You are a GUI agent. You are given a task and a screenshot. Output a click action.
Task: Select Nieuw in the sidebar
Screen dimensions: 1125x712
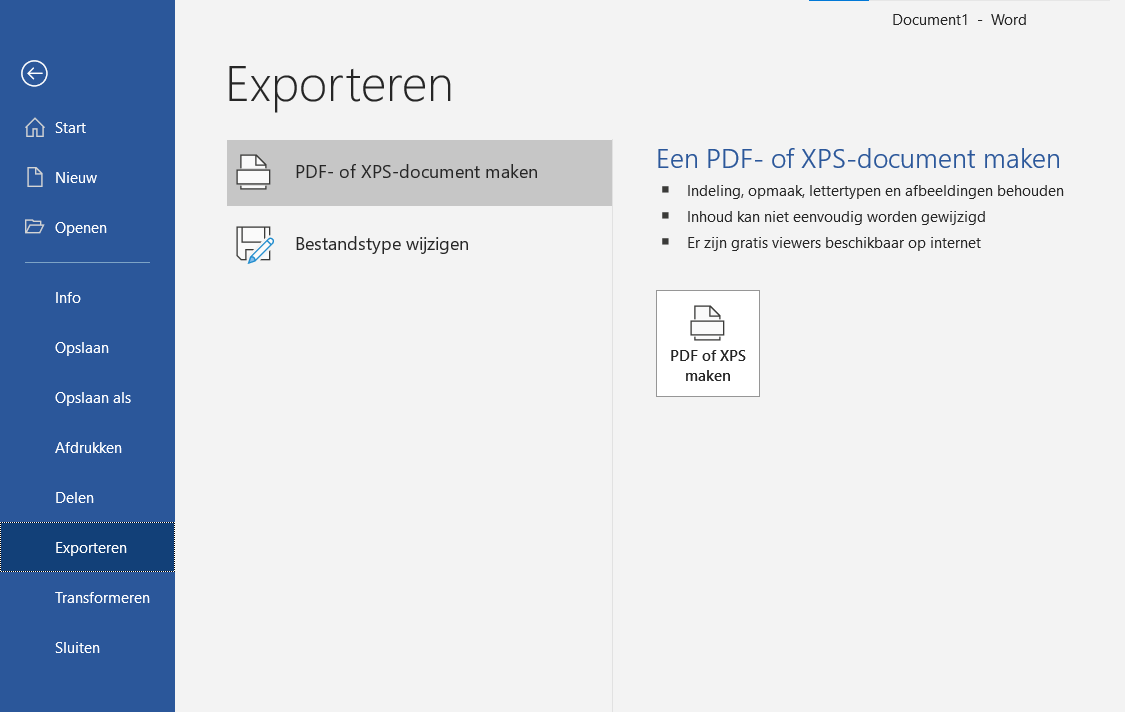tap(88, 177)
